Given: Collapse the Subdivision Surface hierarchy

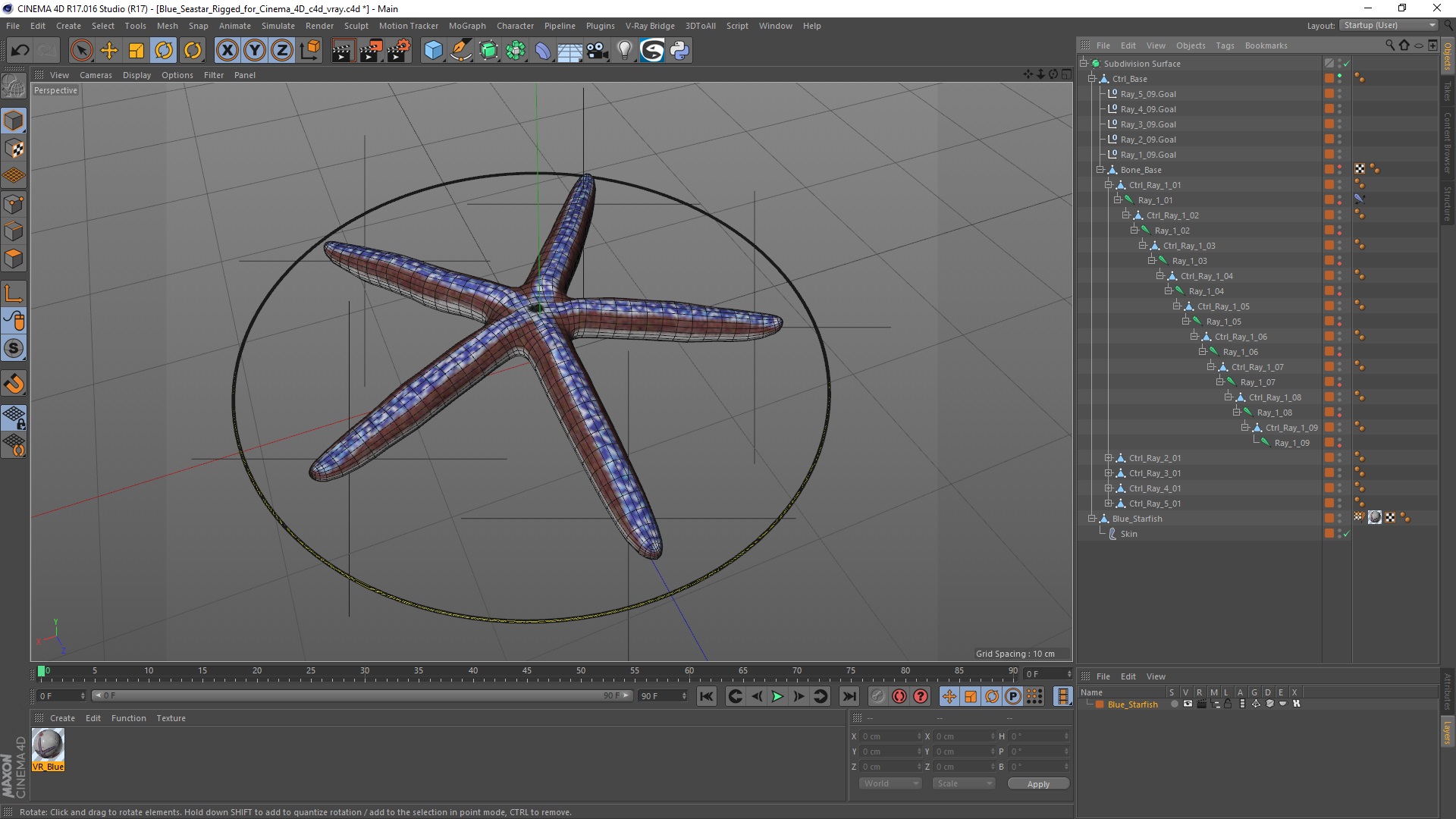Looking at the screenshot, I should (x=1084, y=64).
